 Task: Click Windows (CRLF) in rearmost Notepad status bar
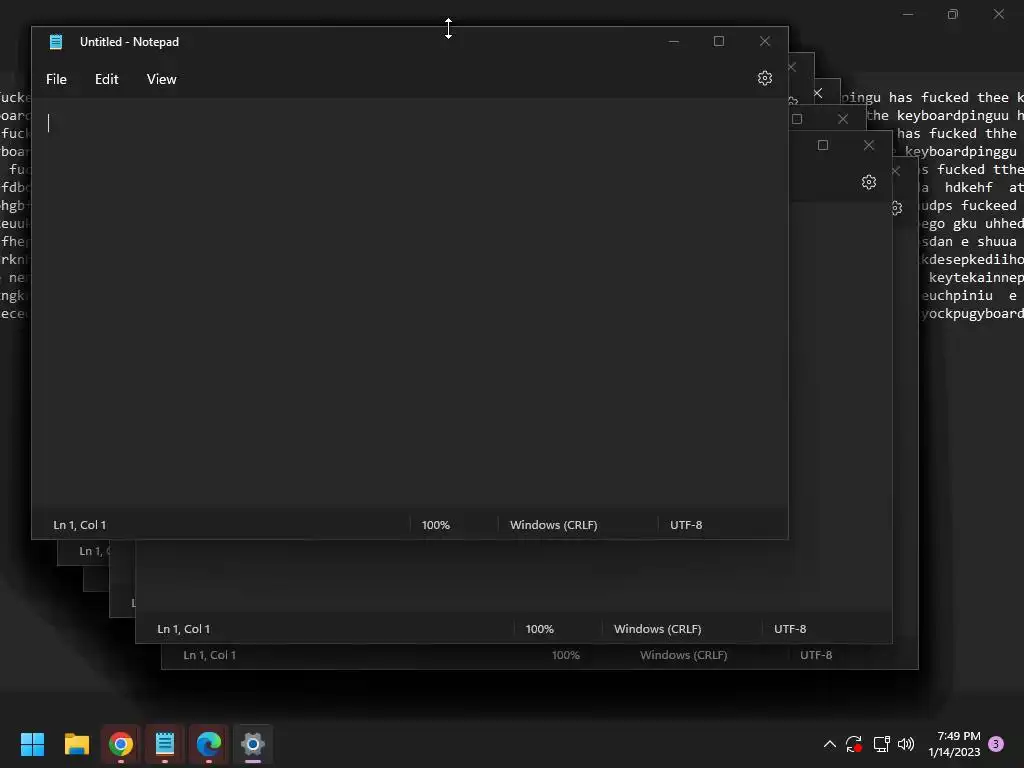[x=684, y=655]
